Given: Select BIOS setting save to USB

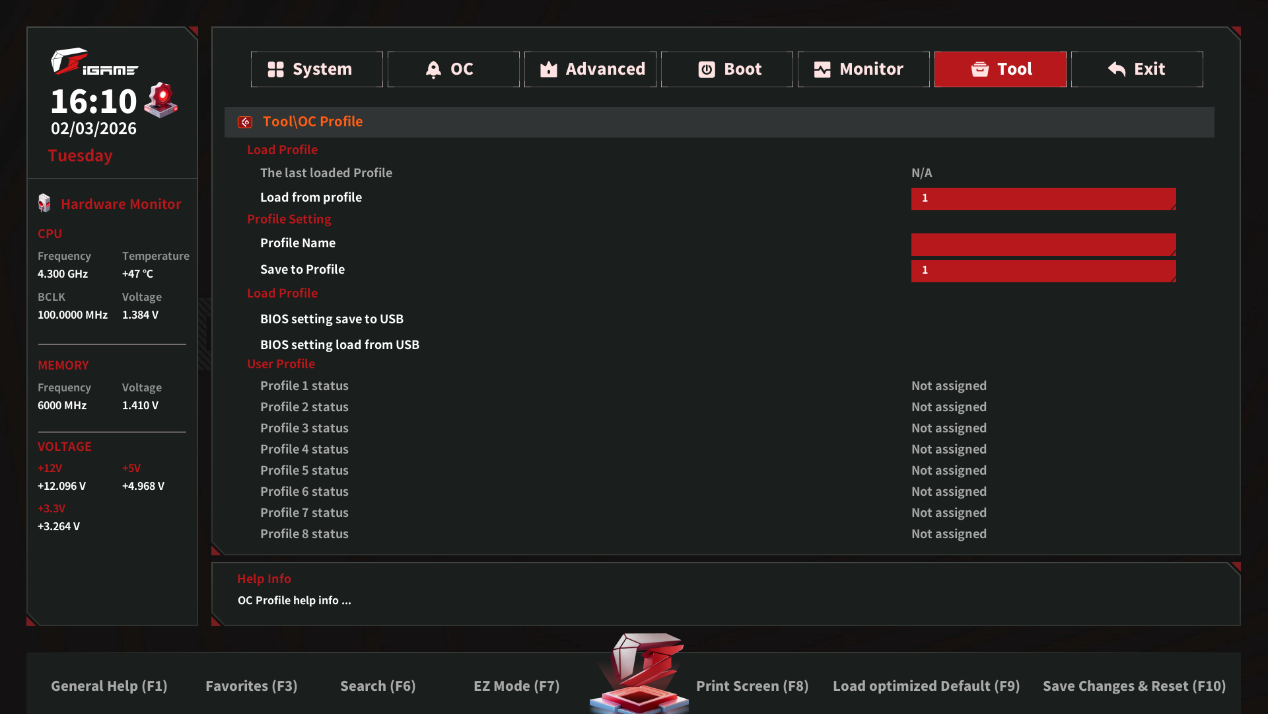Looking at the screenshot, I should click(332, 319).
